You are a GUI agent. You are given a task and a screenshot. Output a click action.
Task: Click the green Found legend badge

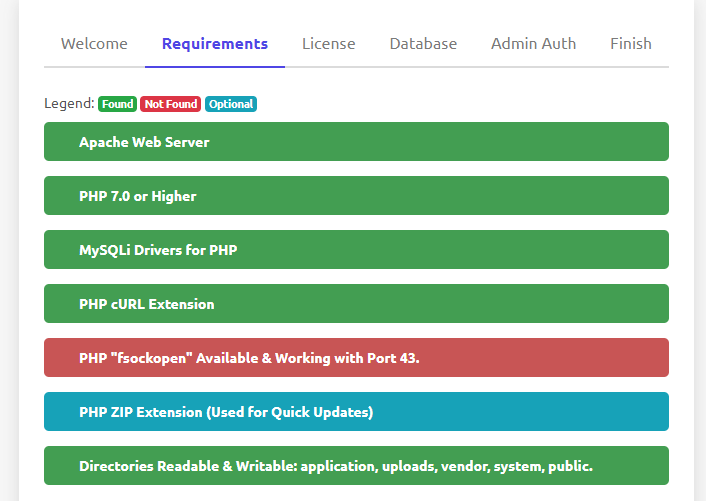point(118,104)
